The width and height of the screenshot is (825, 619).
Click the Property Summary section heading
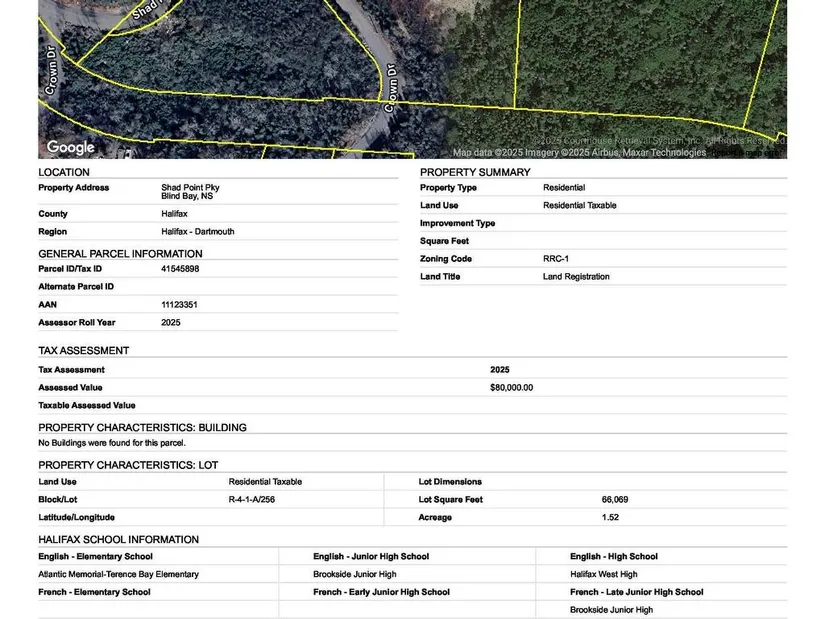[475, 172]
